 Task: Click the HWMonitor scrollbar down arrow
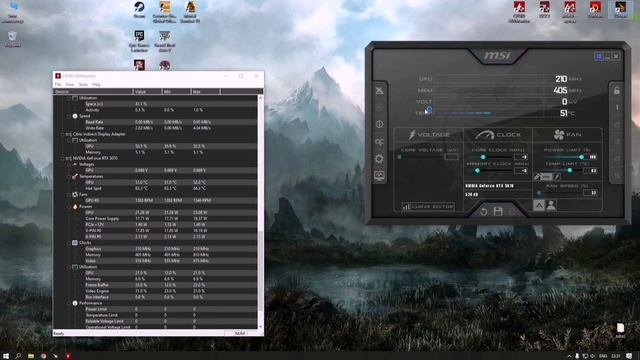tap(260, 327)
